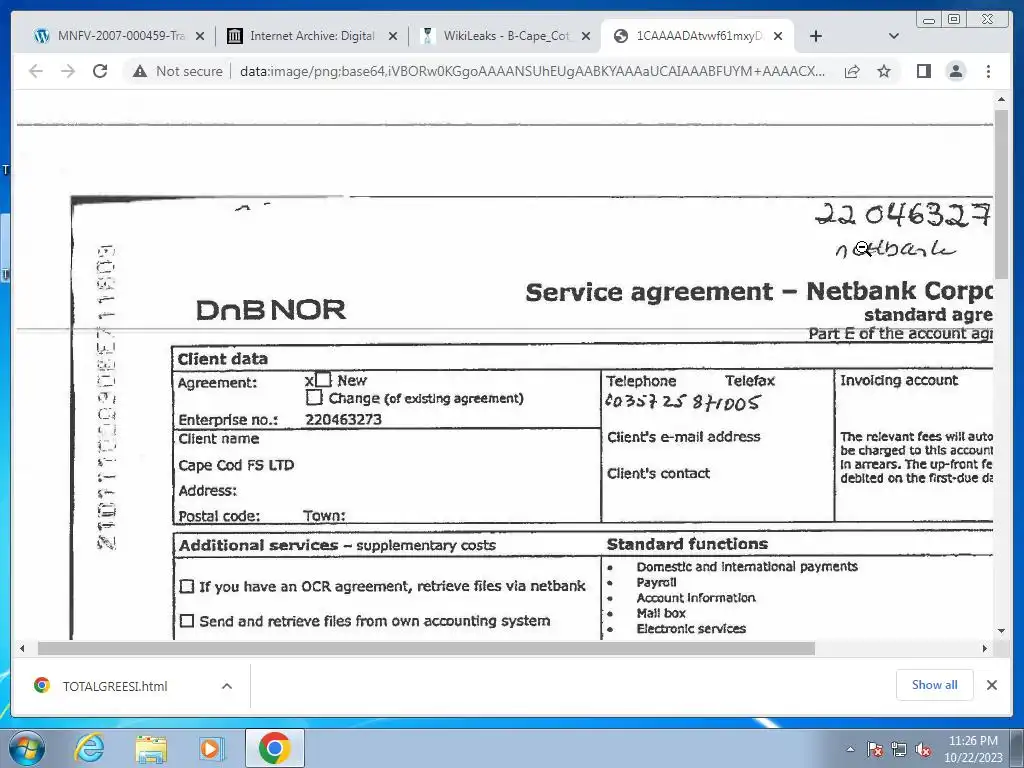Click the Chrome taskbar button
Viewport: 1024px width, 768px height.
[x=274, y=748]
